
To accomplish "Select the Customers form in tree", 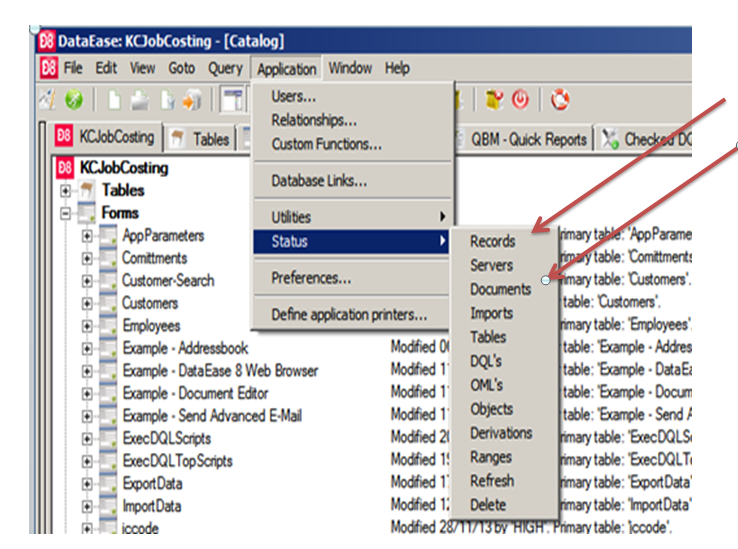I will (150, 303).
